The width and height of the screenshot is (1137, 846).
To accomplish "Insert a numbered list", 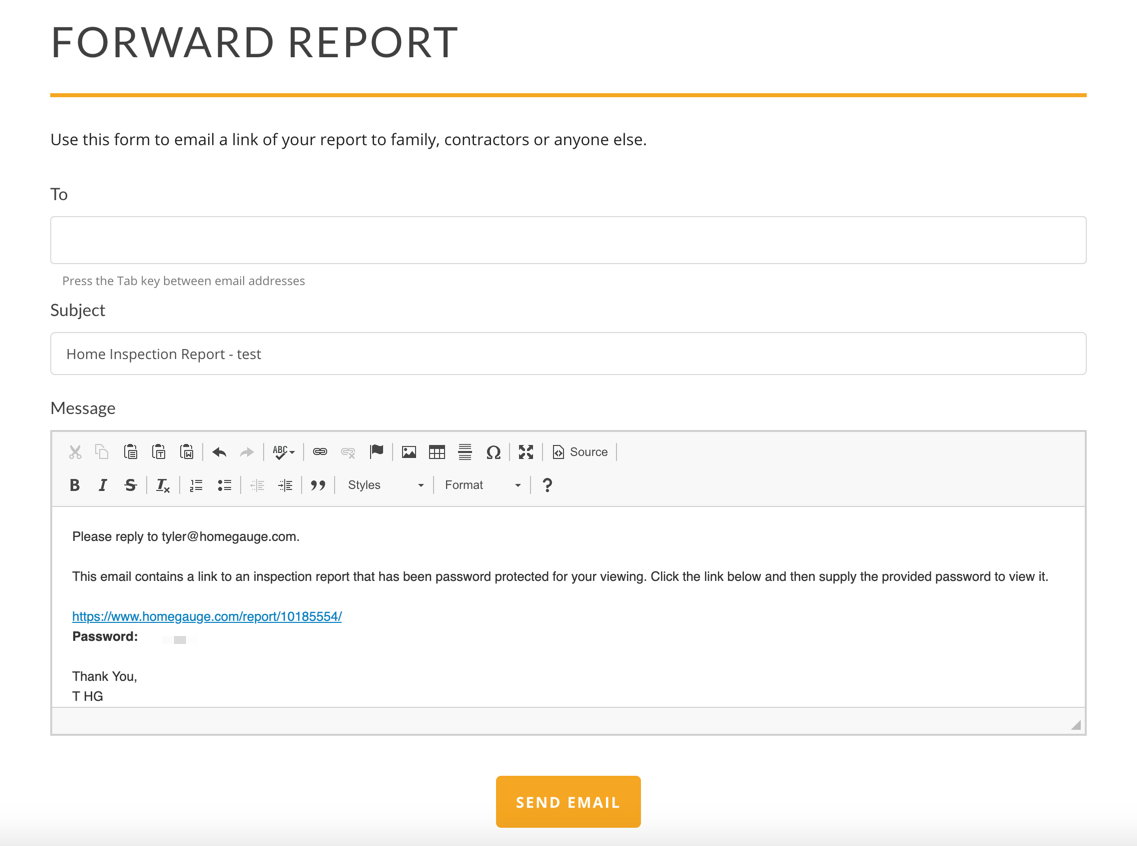I will [196, 485].
